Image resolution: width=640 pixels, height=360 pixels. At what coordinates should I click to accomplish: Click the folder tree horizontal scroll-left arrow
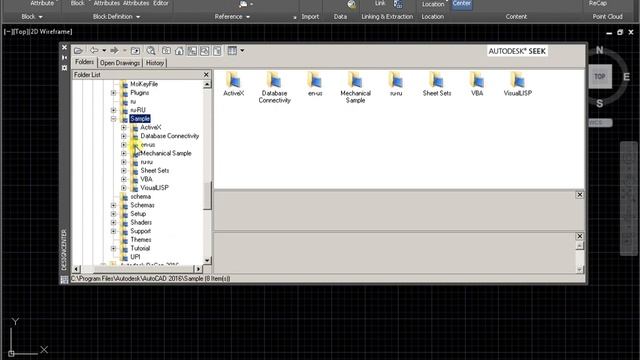point(76,269)
